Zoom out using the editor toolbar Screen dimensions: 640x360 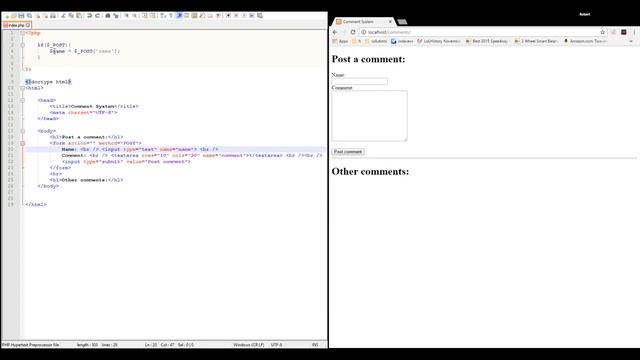pos(135,16)
